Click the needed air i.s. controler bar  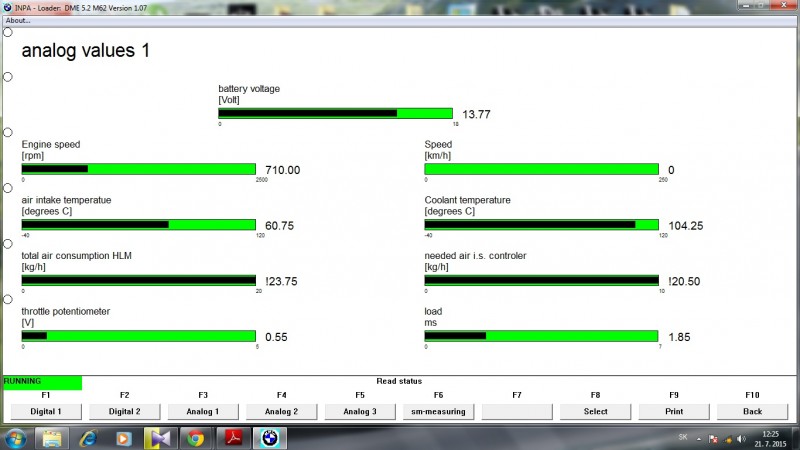click(541, 280)
